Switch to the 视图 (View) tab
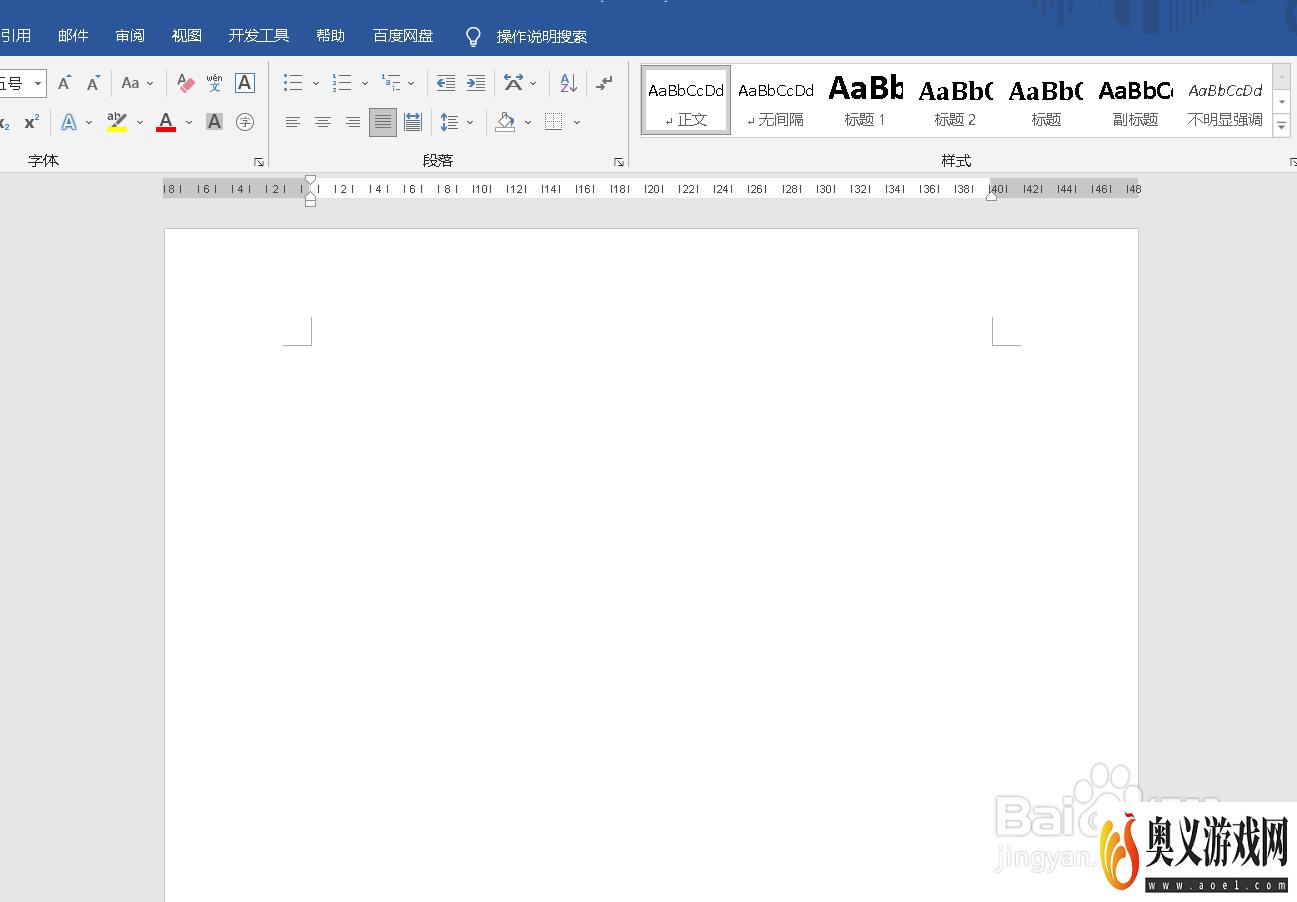Image resolution: width=1297 pixels, height=902 pixels. pyautogui.click(x=187, y=36)
